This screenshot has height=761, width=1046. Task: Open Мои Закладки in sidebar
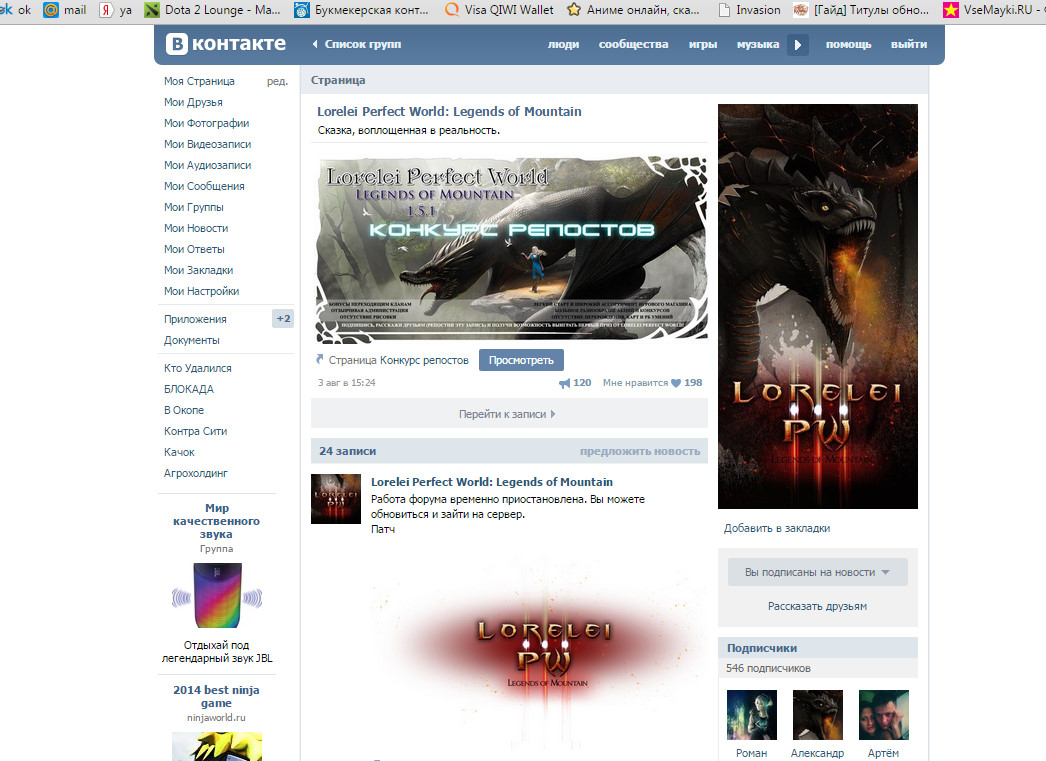199,270
